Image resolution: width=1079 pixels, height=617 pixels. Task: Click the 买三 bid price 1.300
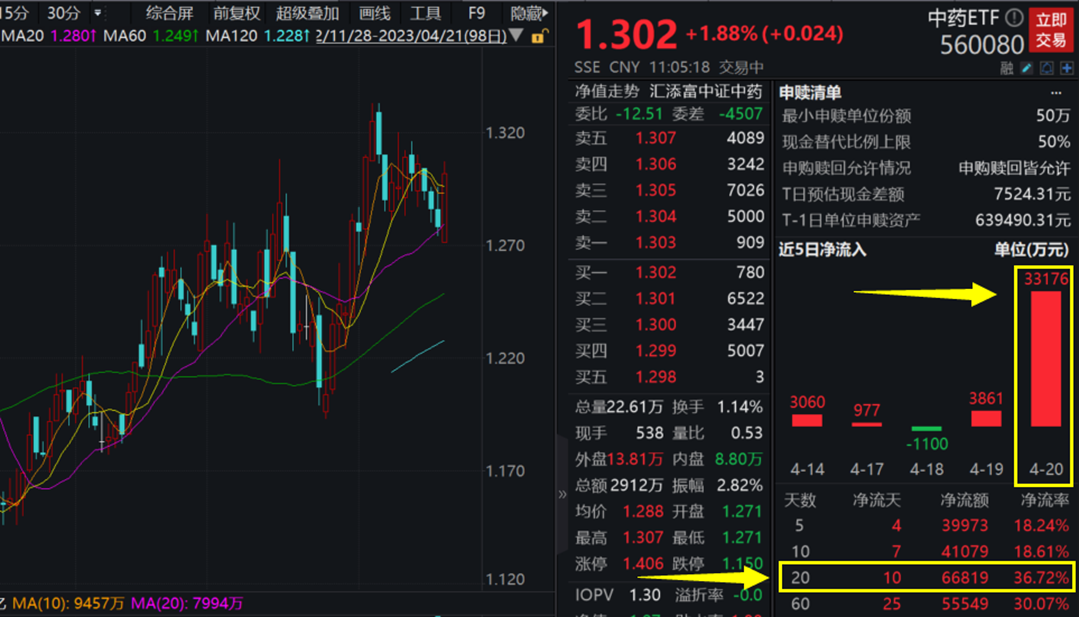tap(655, 325)
